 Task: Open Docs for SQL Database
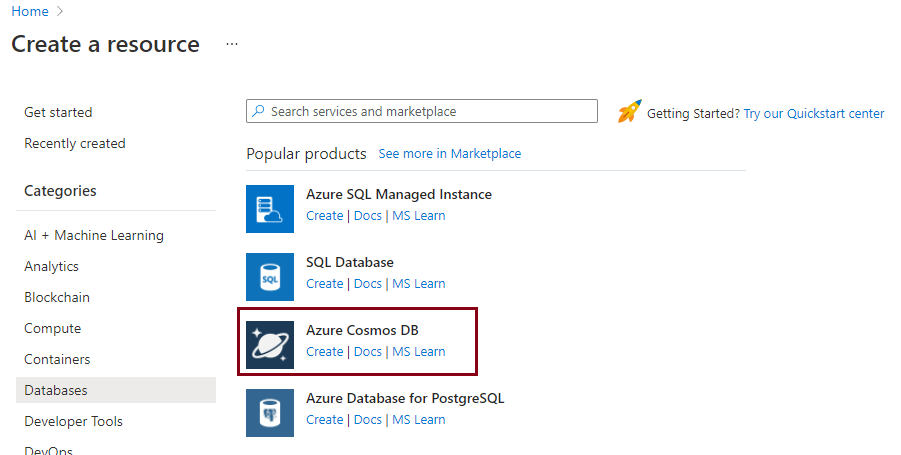pyautogui.click(x=368, y=284)
